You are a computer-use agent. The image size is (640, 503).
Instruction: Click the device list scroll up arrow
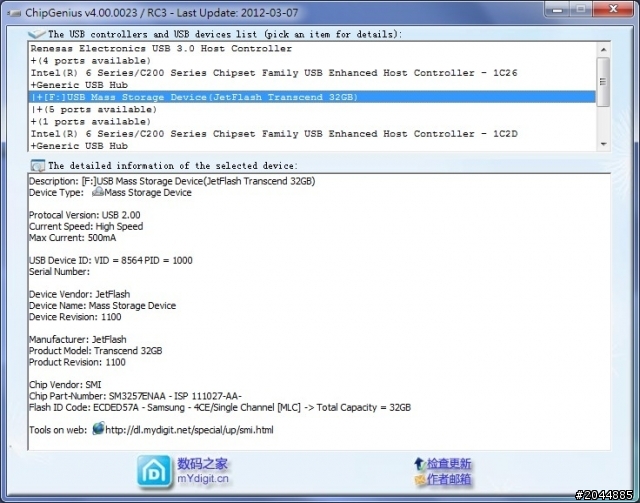(603, 50)
